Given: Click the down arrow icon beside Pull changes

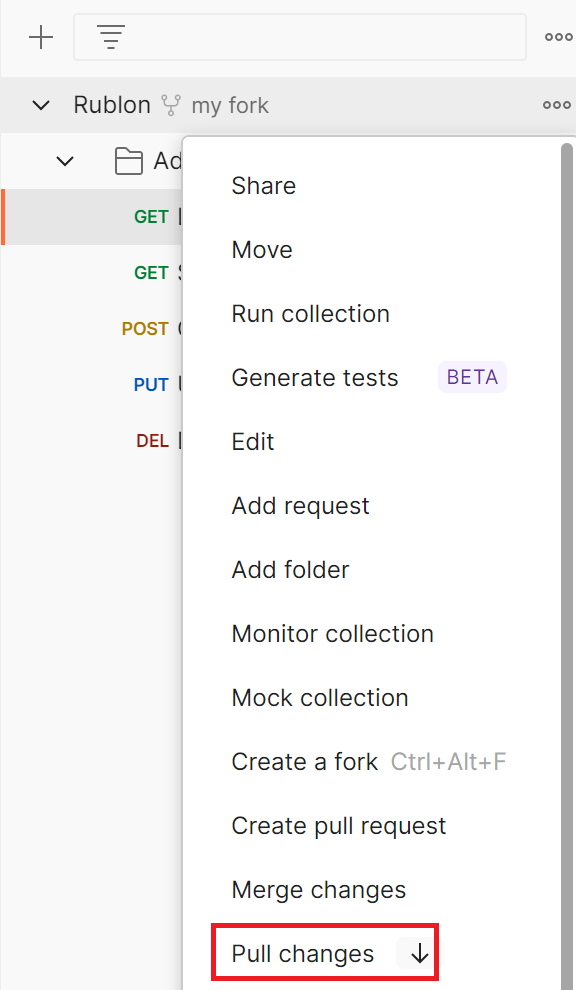Looking at the screenshot, I should coord(419,954).
